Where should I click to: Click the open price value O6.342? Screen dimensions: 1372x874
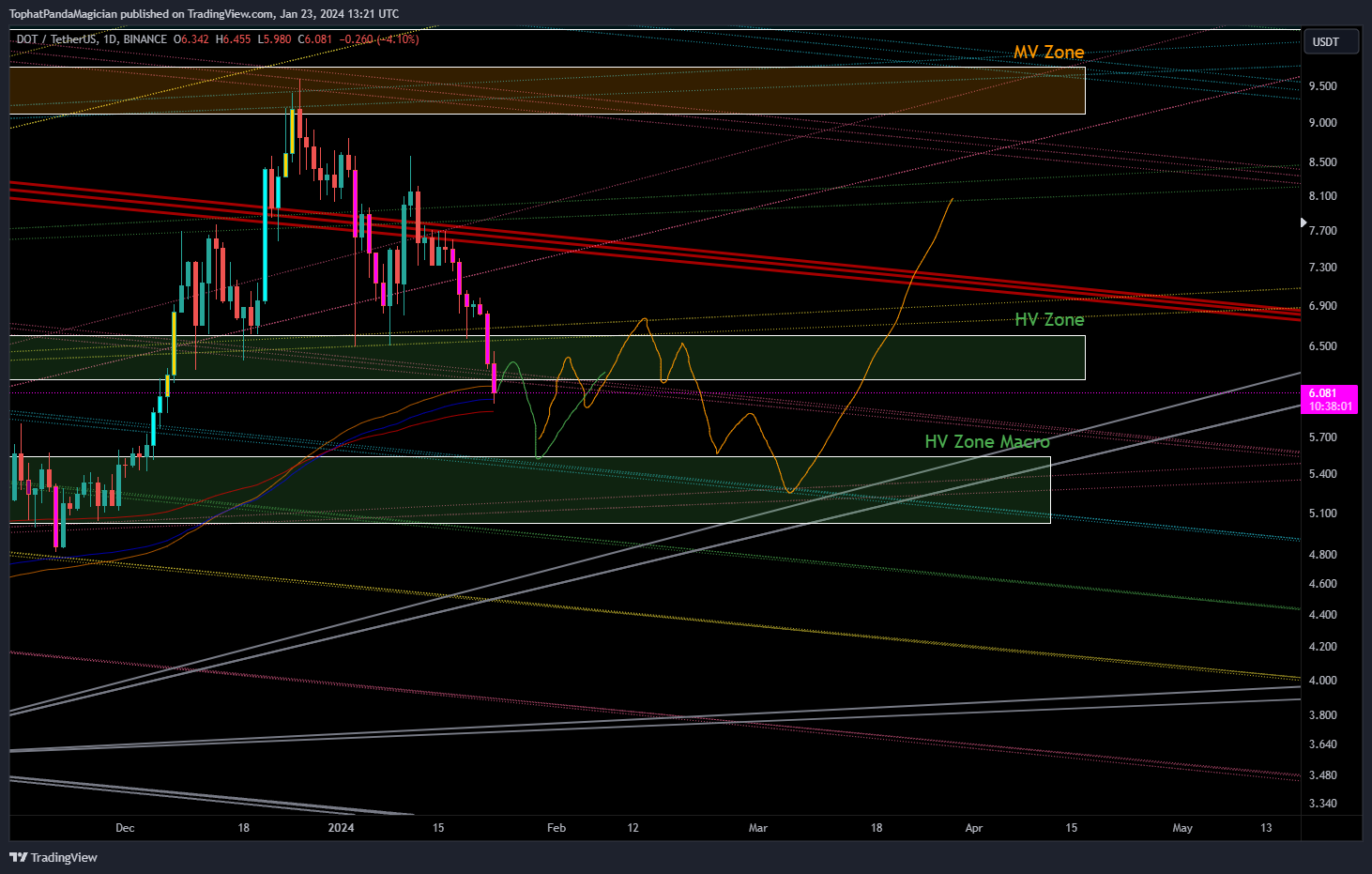[191, 39]
